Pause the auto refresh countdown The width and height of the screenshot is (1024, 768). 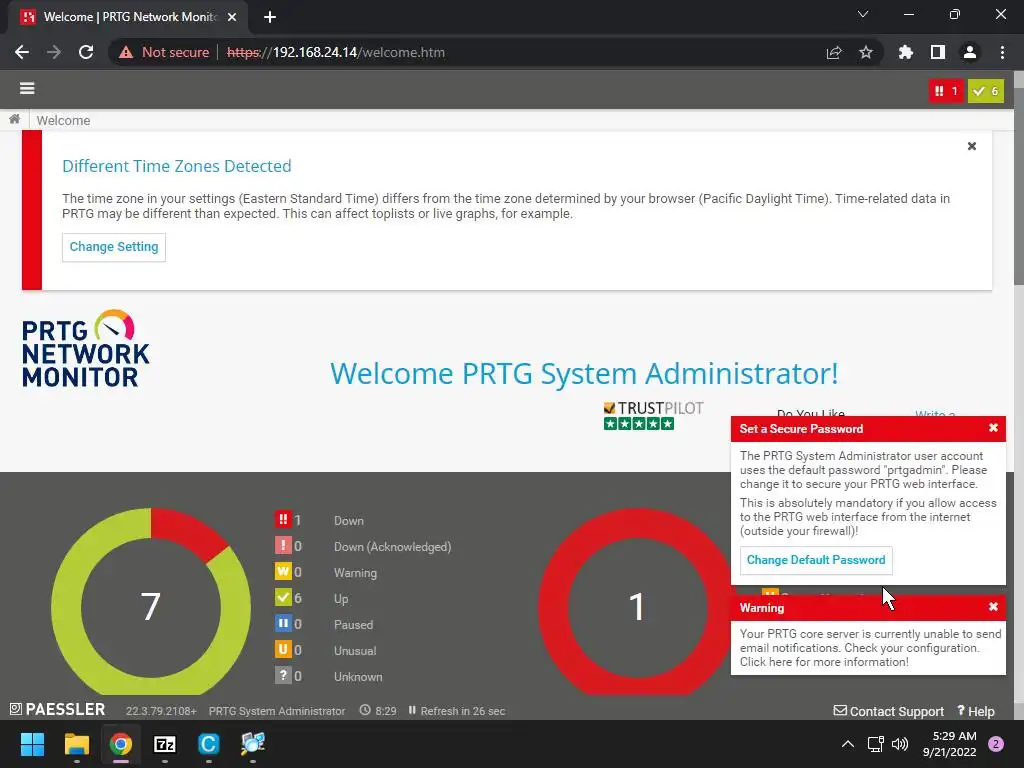pos(412,711)
